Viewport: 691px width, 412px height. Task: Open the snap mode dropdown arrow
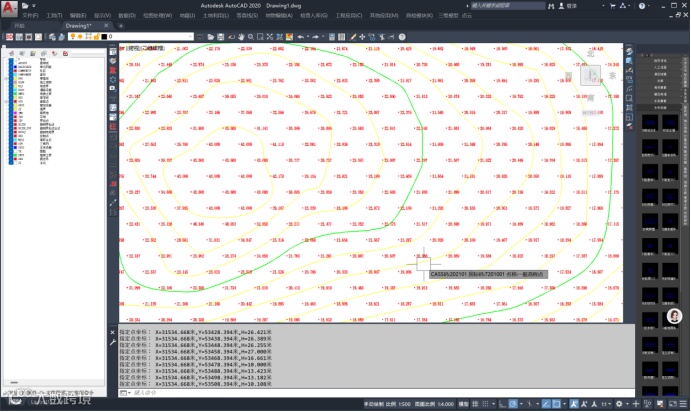[x=493, y=404]
